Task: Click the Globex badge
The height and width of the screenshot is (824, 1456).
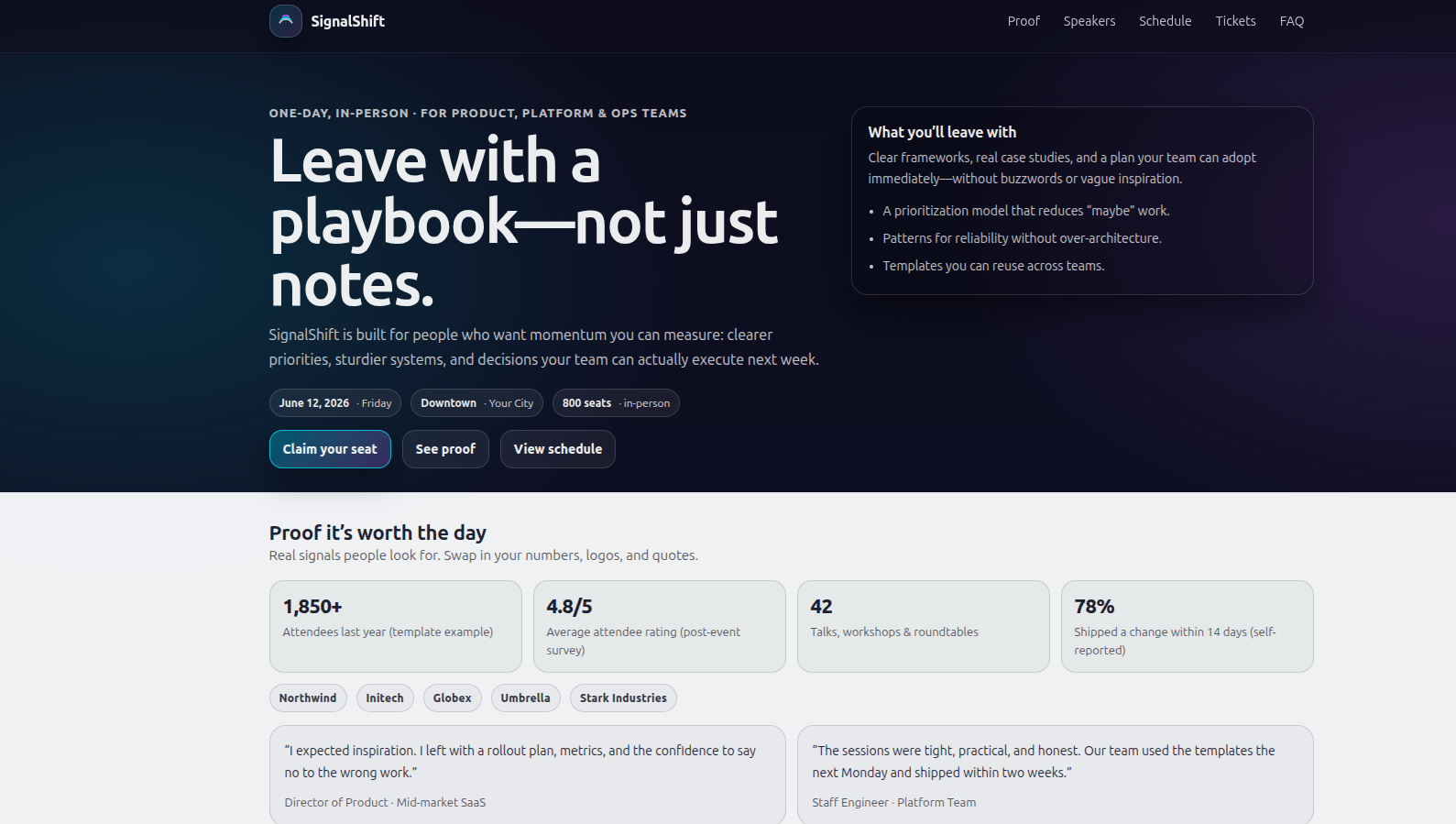Action: point(452,698)
